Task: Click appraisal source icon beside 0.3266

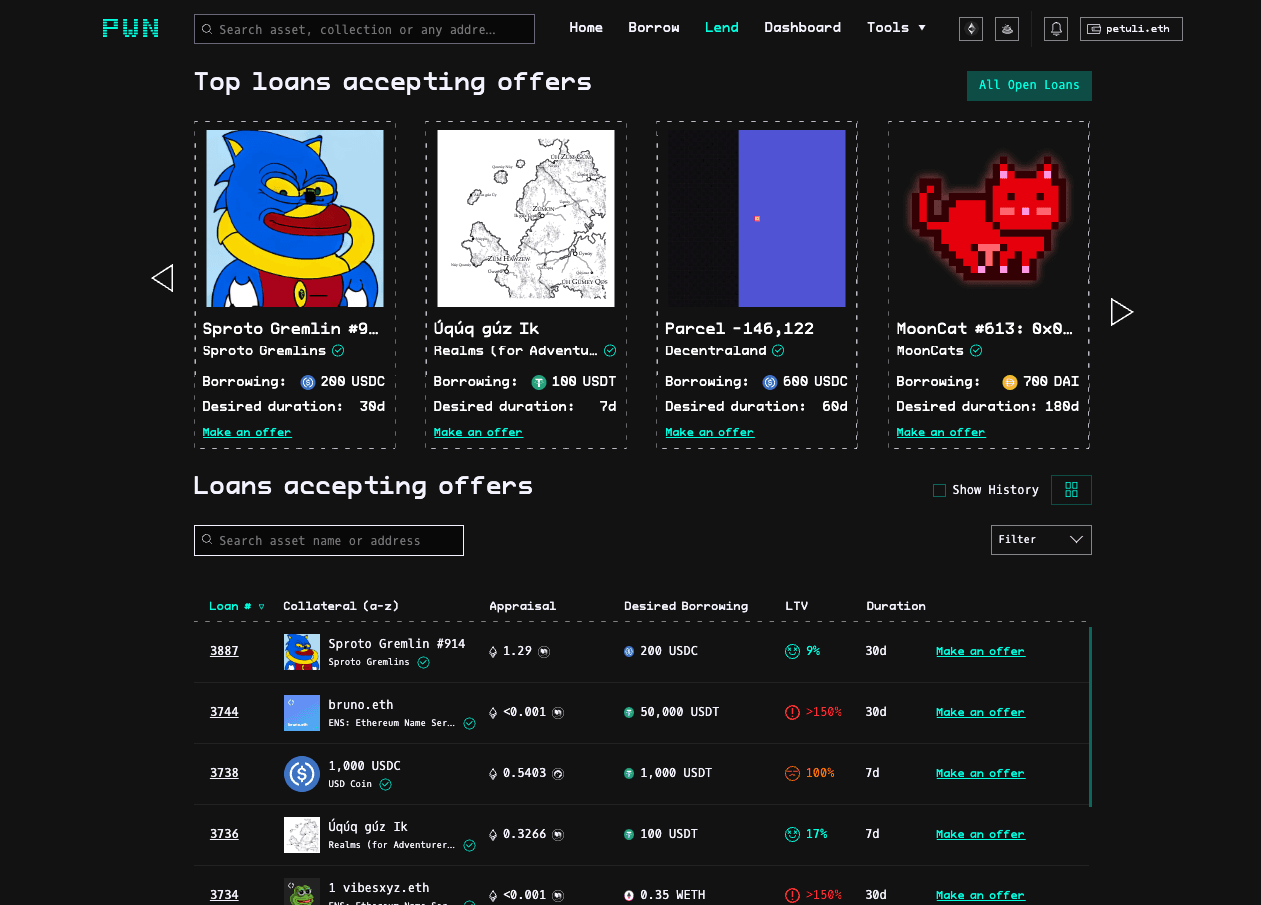Action: point(558,835)
